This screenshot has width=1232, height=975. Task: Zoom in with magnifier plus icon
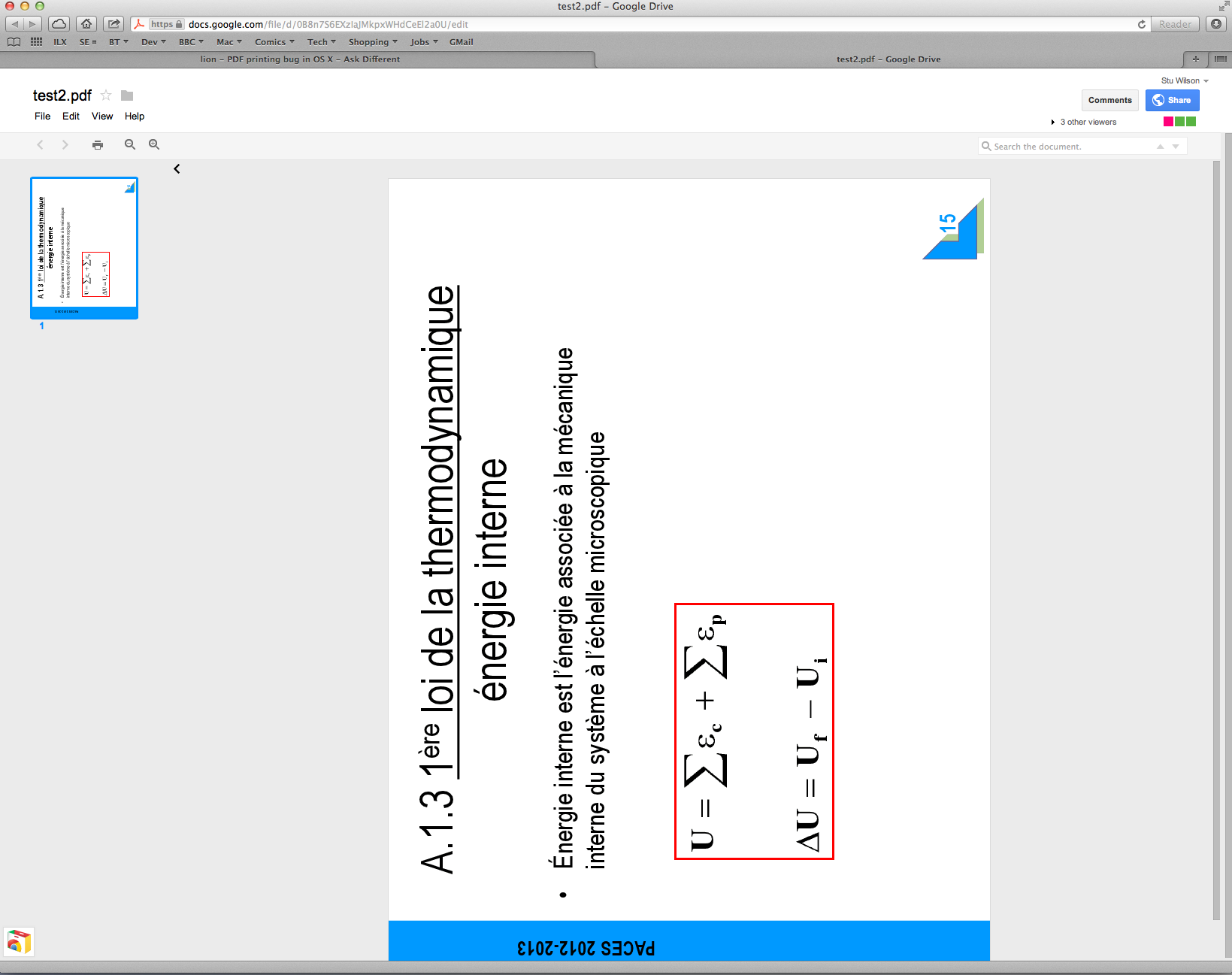[x=154, y=144]
